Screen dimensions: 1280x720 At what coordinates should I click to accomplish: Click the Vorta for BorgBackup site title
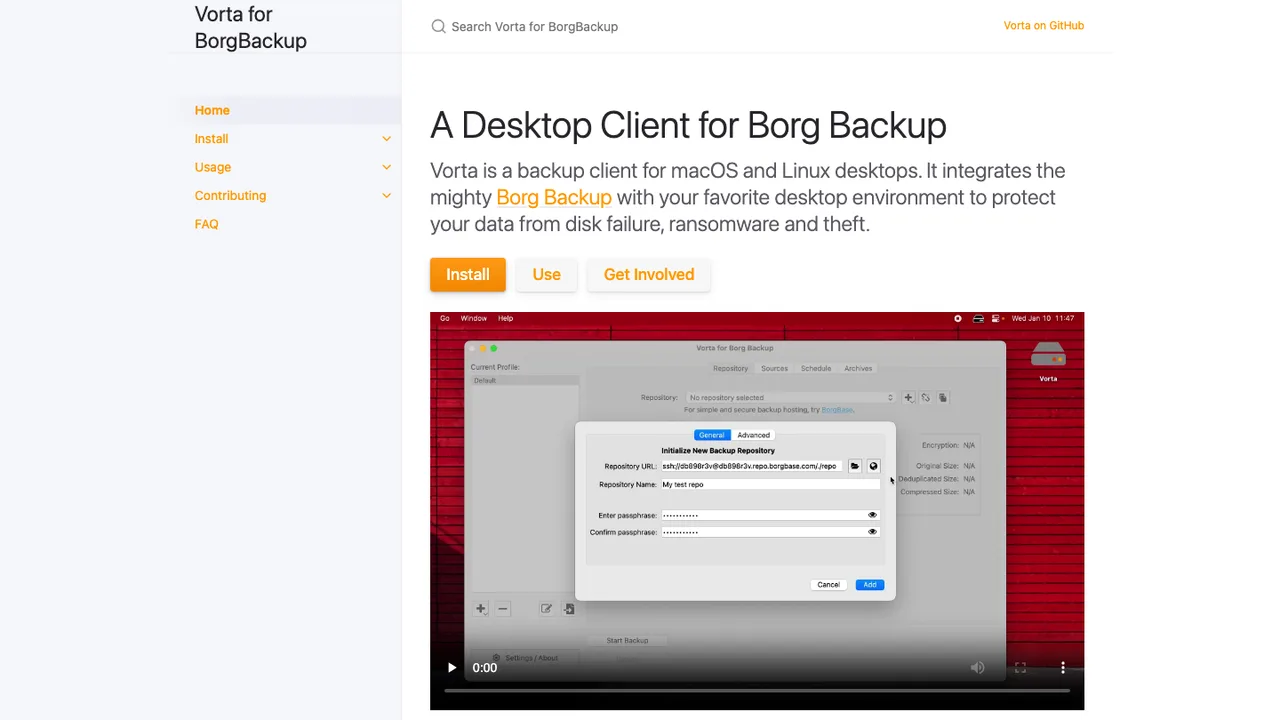point(250,27)
